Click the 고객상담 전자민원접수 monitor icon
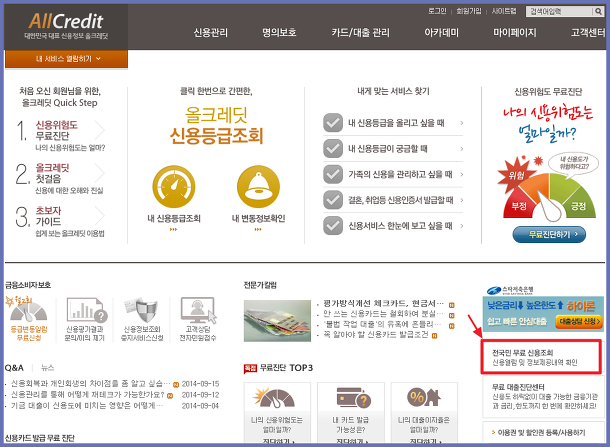 point(198,310)
